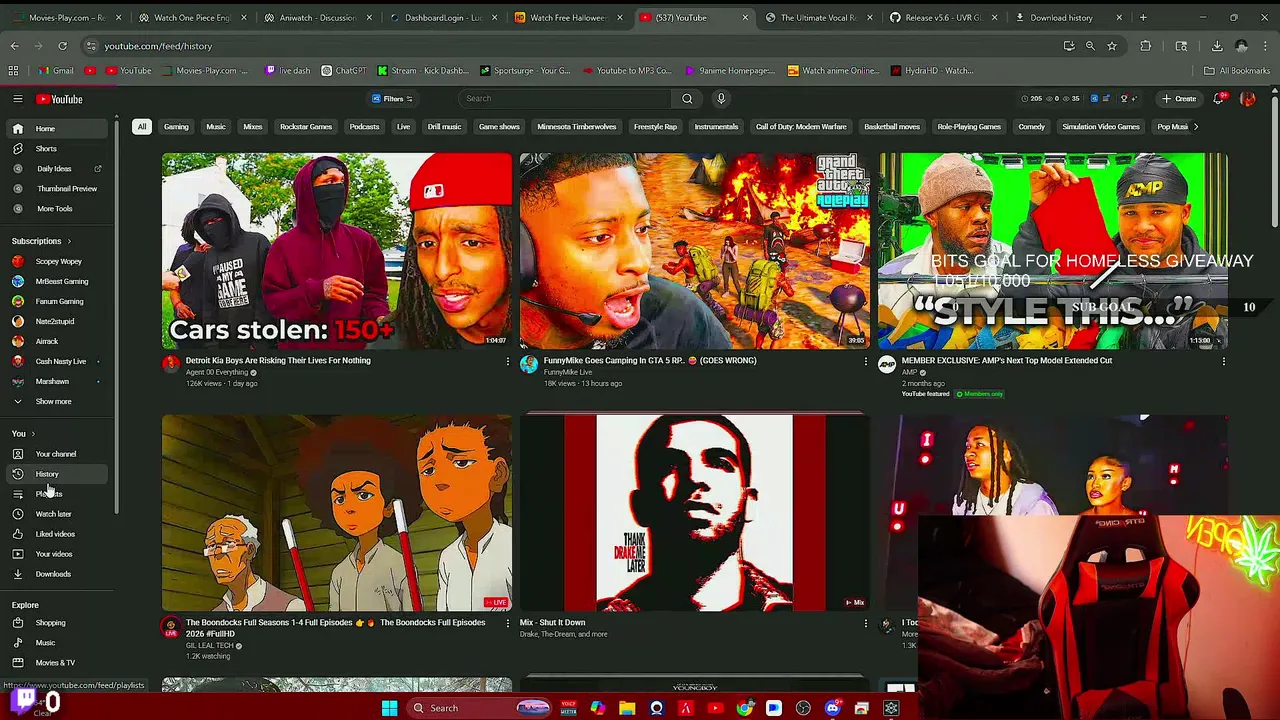Viewport: 1280px width, 720px height.
Task: Play the Boondocks Full Episodes live thumbnail
Action: click(x=337, y=512)
